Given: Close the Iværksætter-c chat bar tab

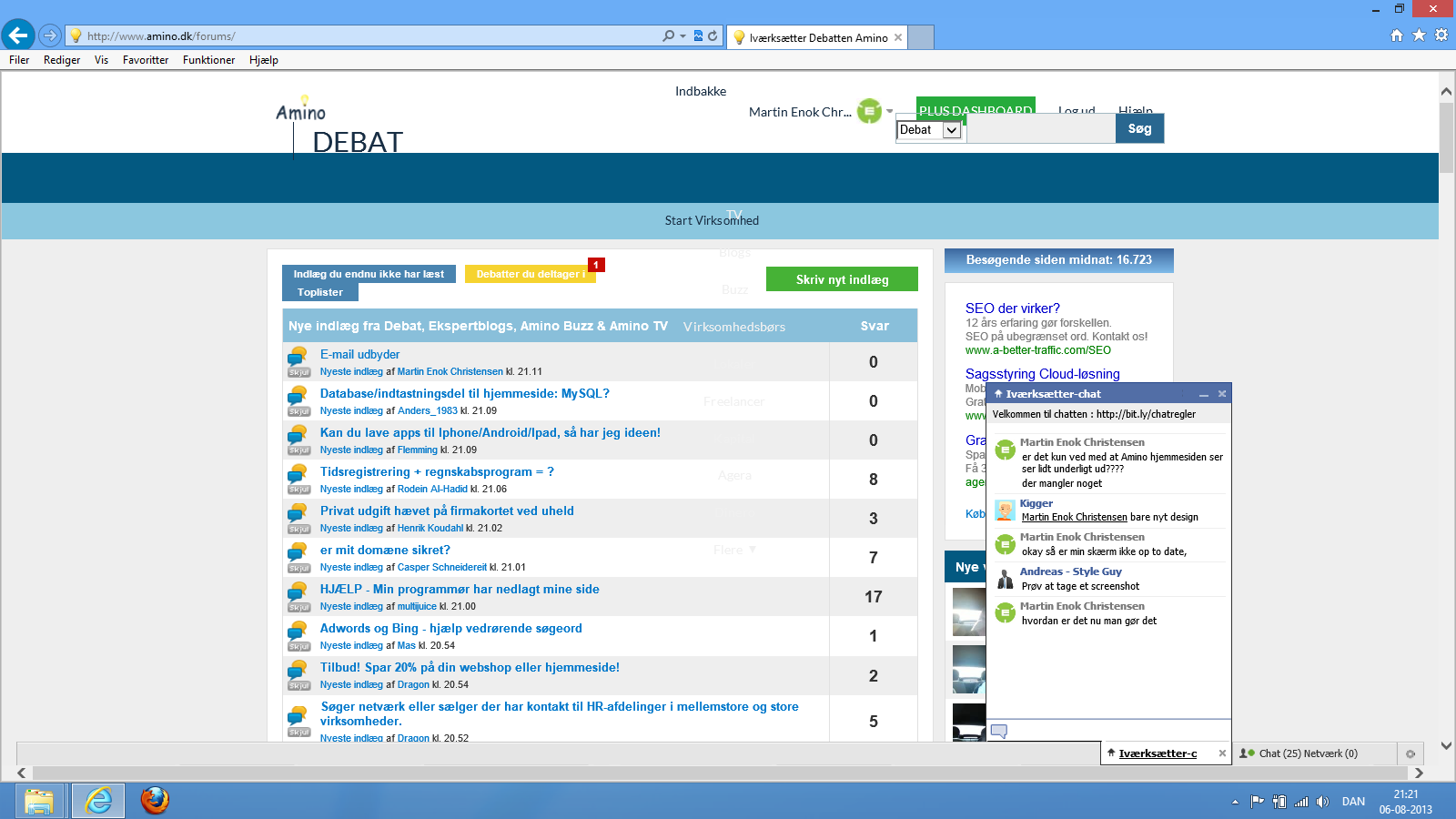Looking at the screenshot, I should point(1222,753).
